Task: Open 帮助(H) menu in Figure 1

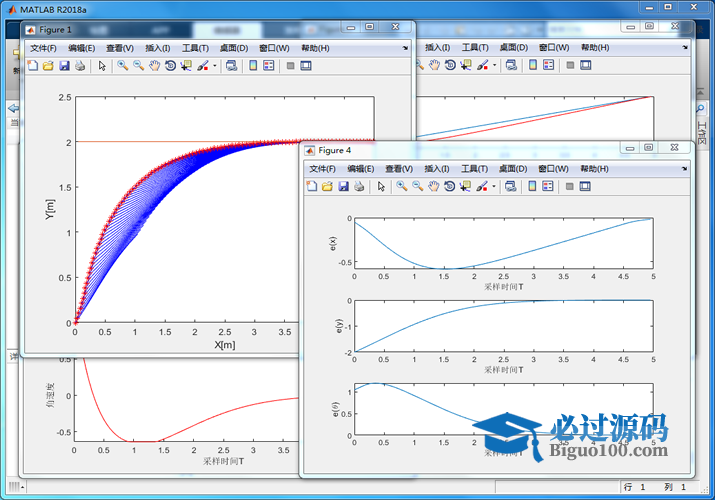Action: [315, 48]
